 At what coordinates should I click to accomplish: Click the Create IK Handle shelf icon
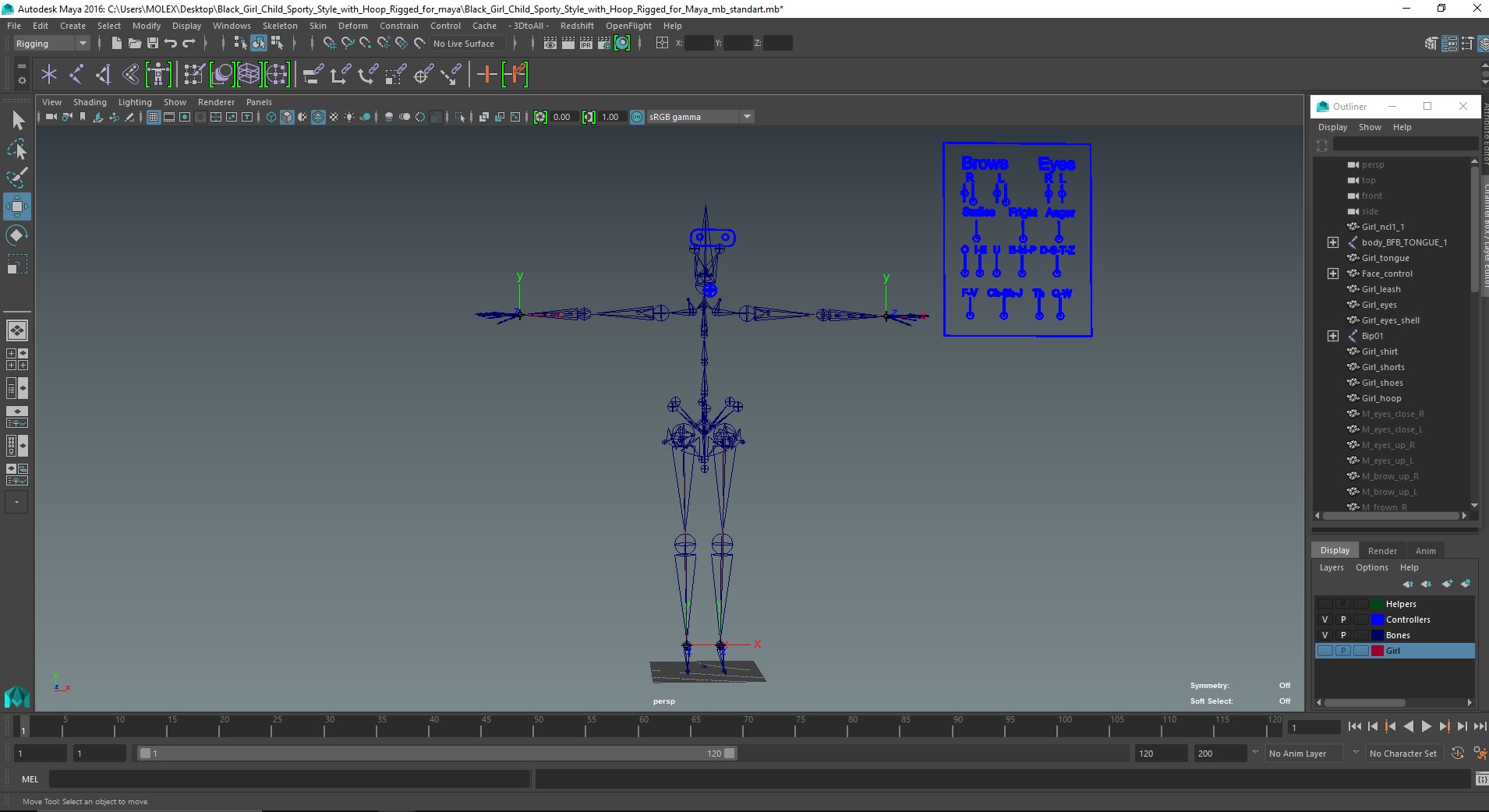click(x=104, y=74)
